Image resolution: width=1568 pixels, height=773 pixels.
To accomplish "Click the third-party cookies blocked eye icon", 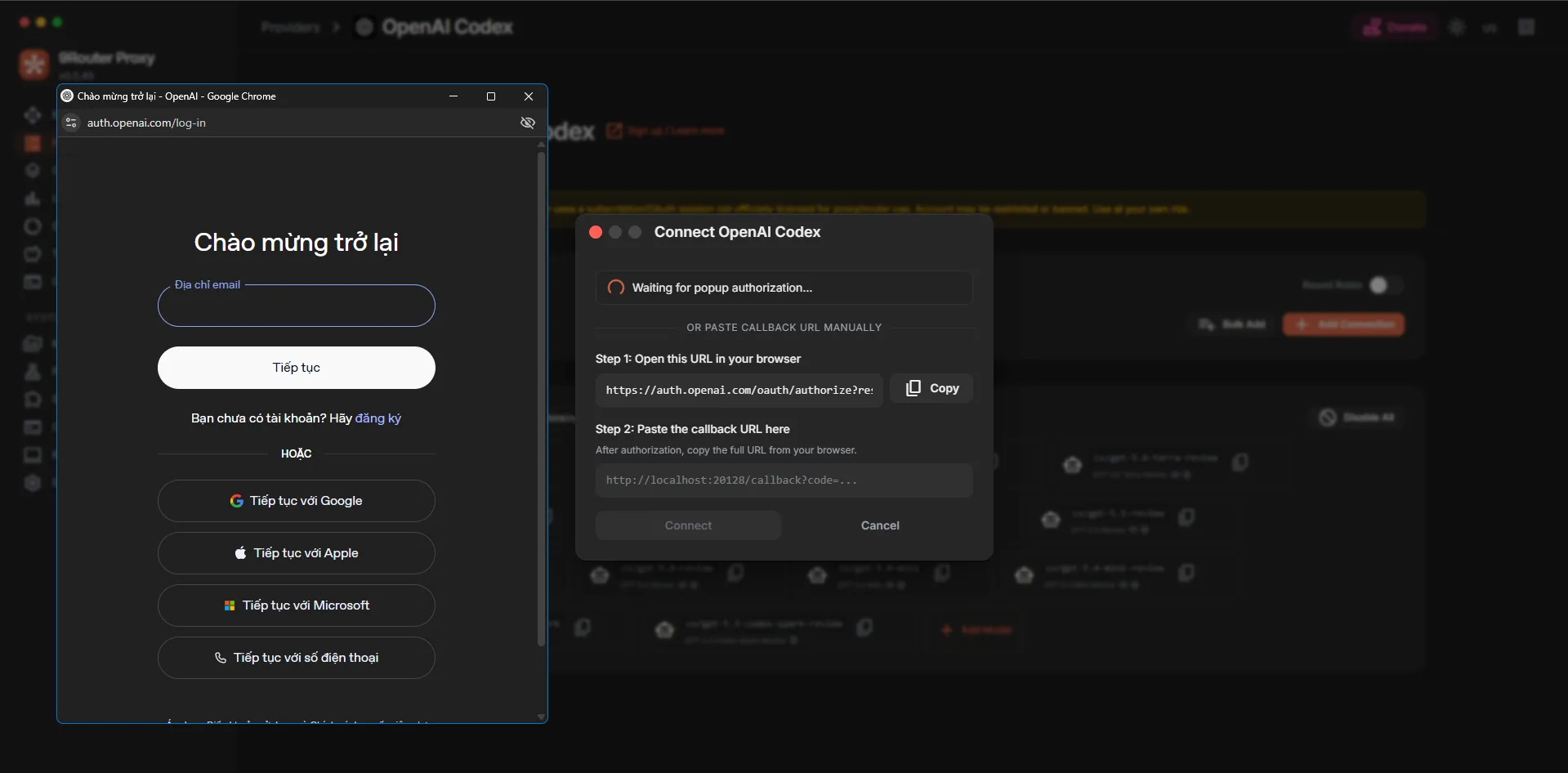I will tap(528, 123).
